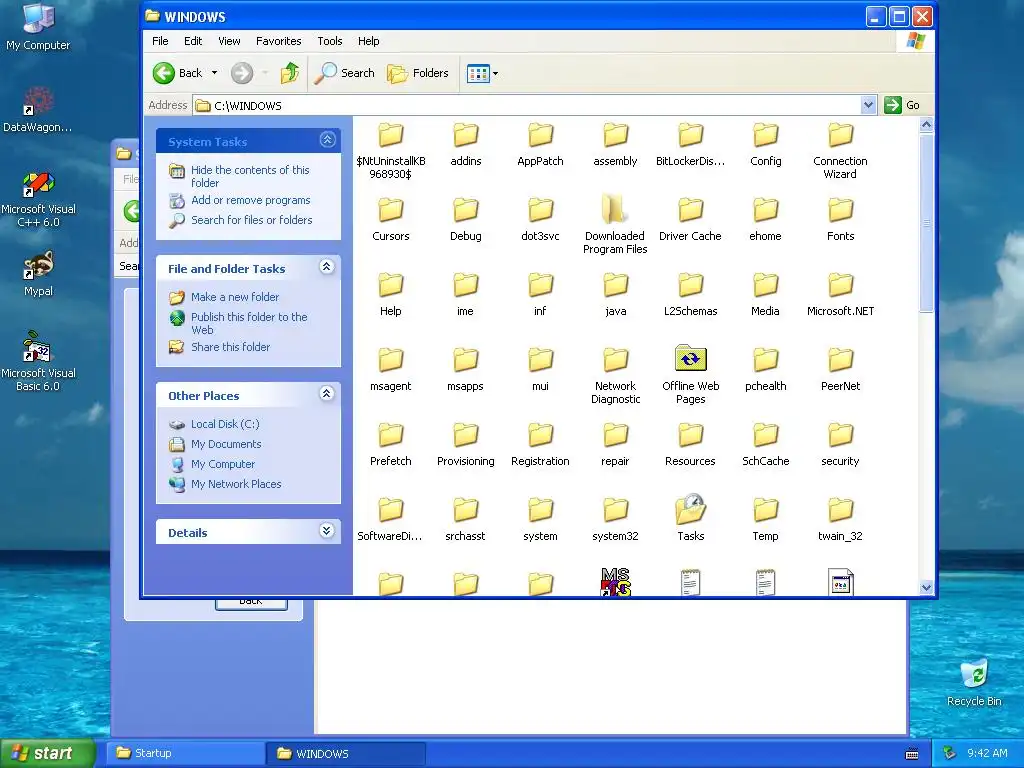The height and width of the screenshot is (768, 1024).
Task: Open the File menu
Action: [160, 41]
